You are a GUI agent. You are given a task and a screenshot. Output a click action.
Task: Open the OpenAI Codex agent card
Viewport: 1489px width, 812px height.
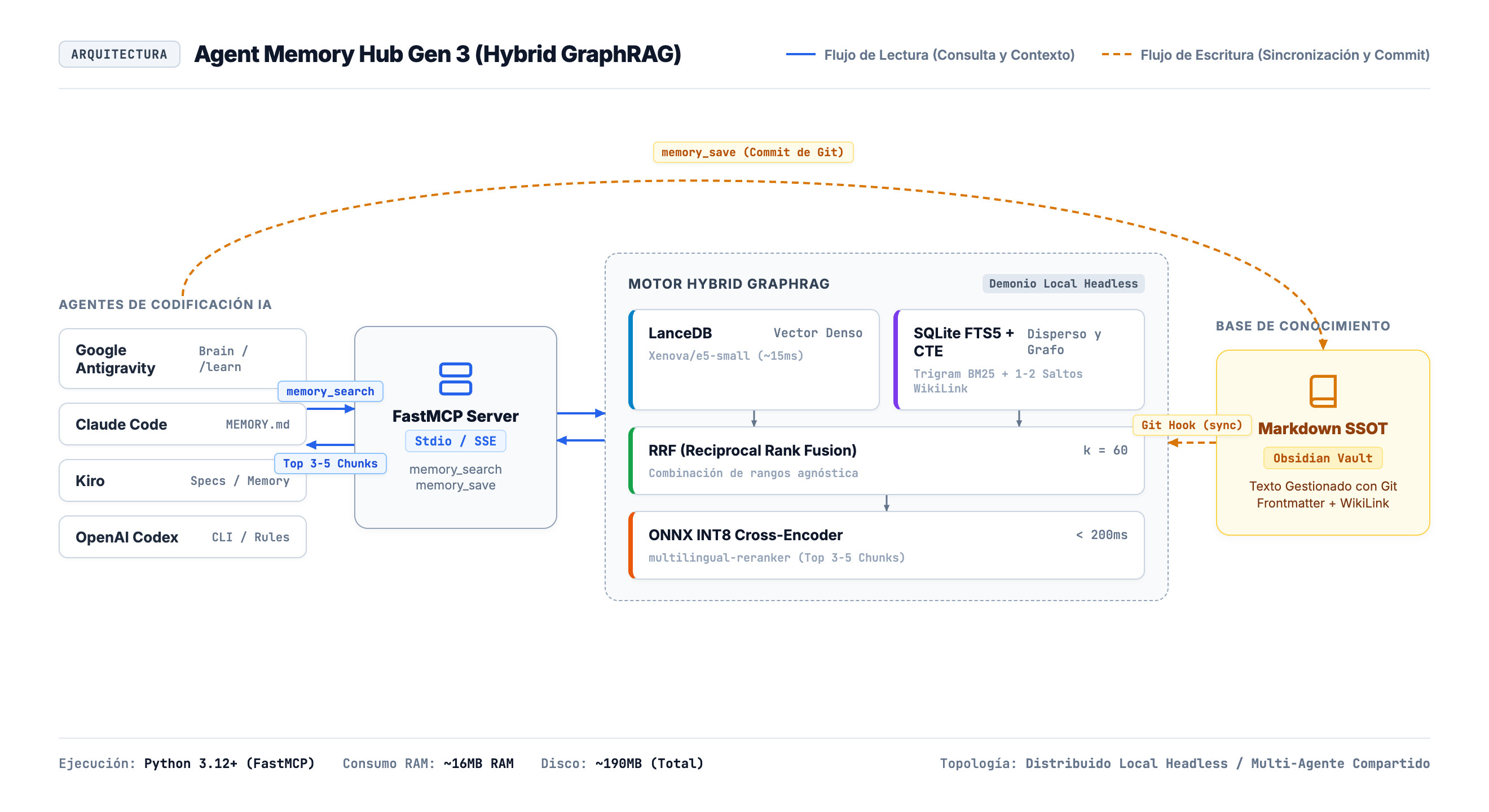pyautogui.click(x=182, y=537)
